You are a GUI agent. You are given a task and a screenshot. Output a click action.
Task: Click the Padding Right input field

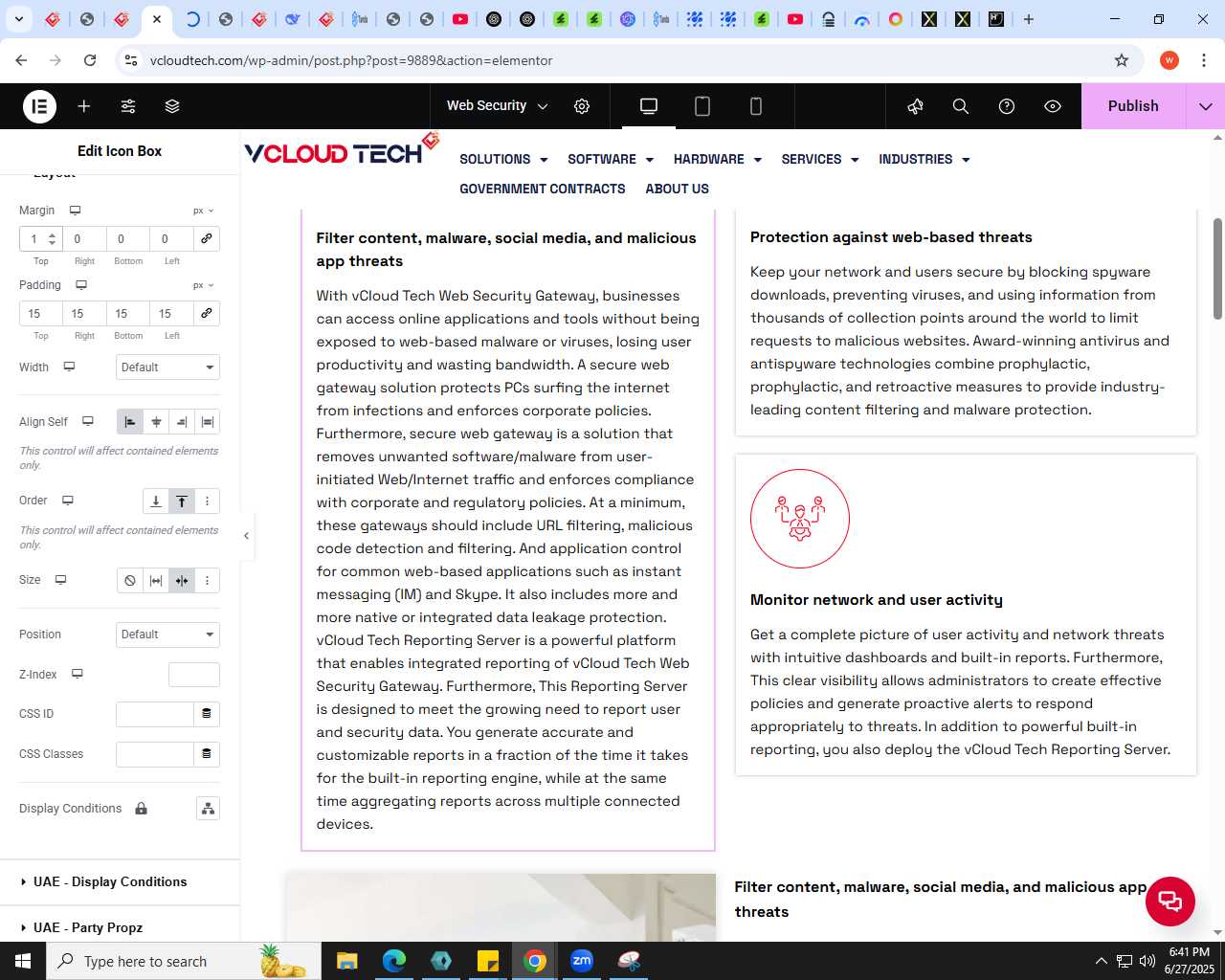(84, 313)
